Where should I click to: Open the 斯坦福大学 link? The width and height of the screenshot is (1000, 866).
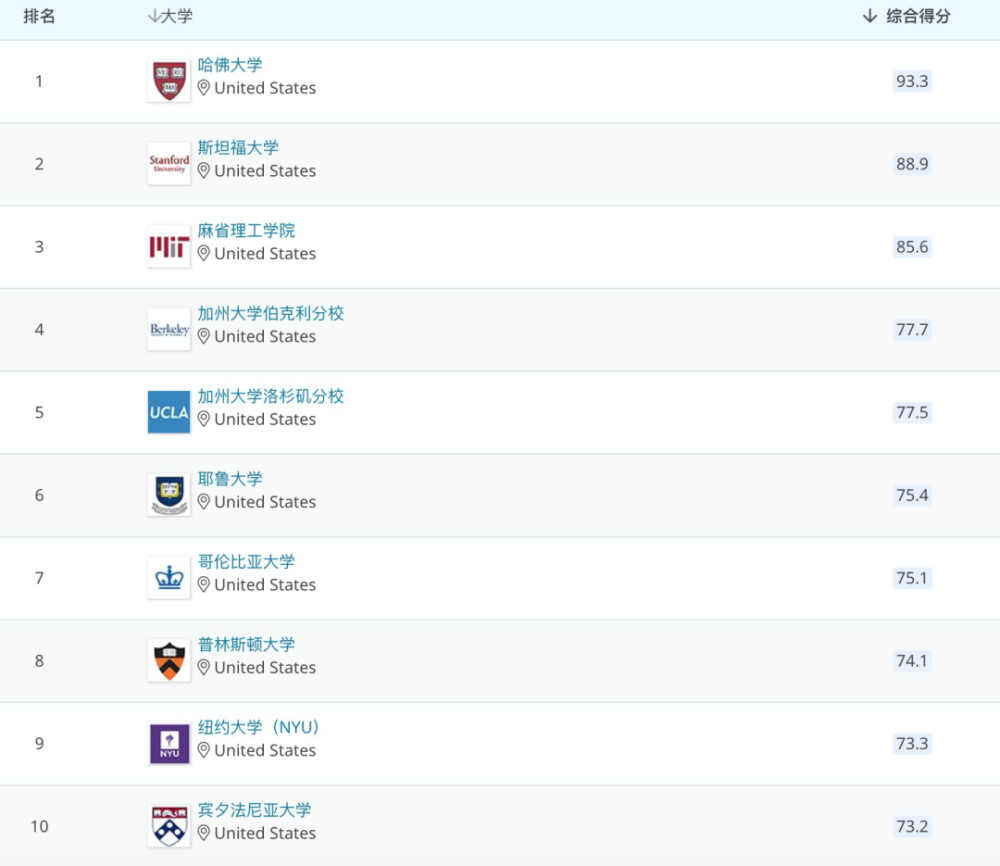pyautogui.click(x=238, y=147)
